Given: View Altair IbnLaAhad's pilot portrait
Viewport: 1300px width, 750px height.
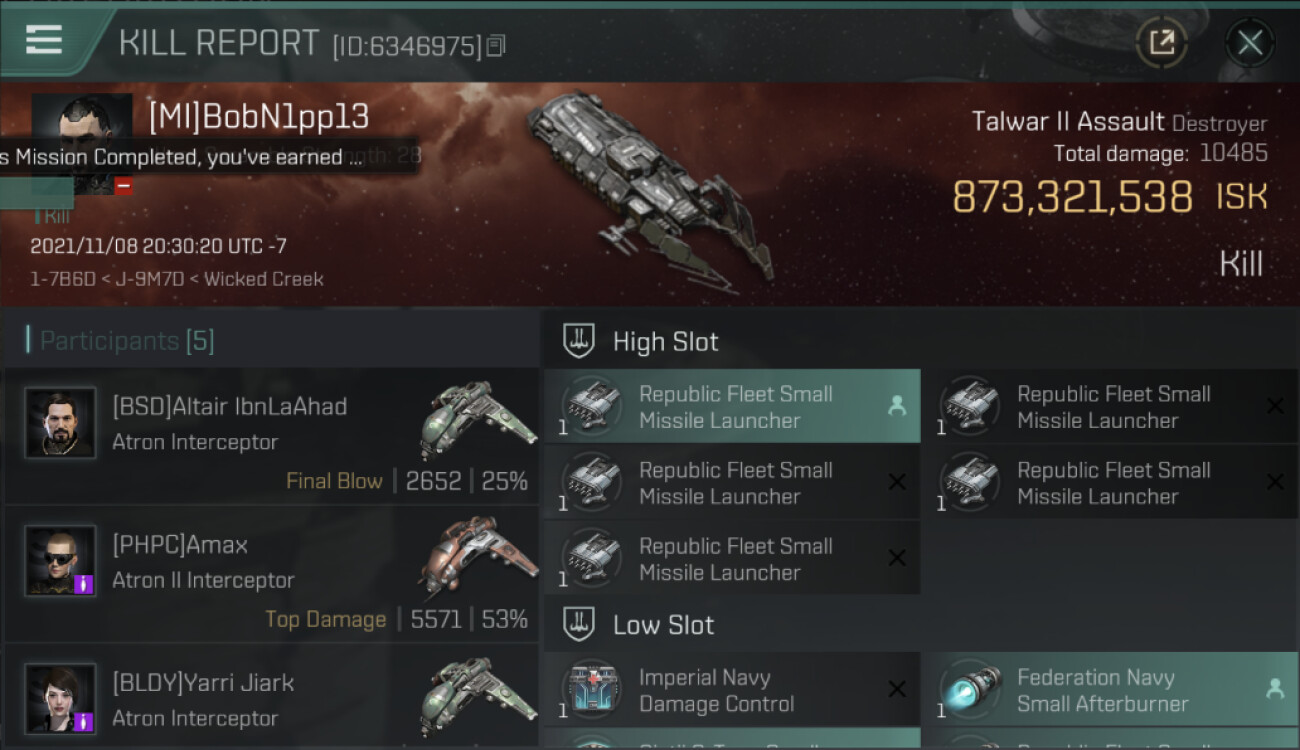Looking at the screenshot, I should pos(60,423).
